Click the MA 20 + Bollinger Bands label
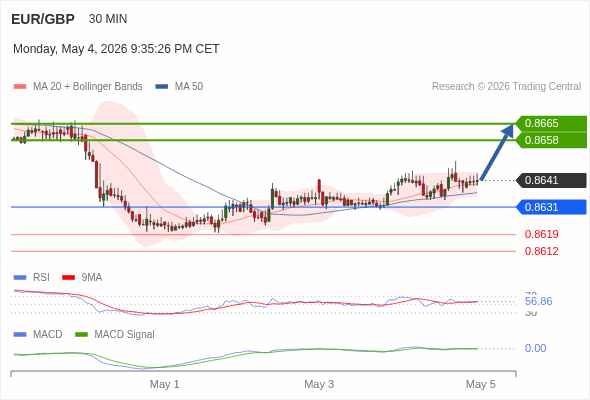The image size is (590, 400). (x=88, y=87)
